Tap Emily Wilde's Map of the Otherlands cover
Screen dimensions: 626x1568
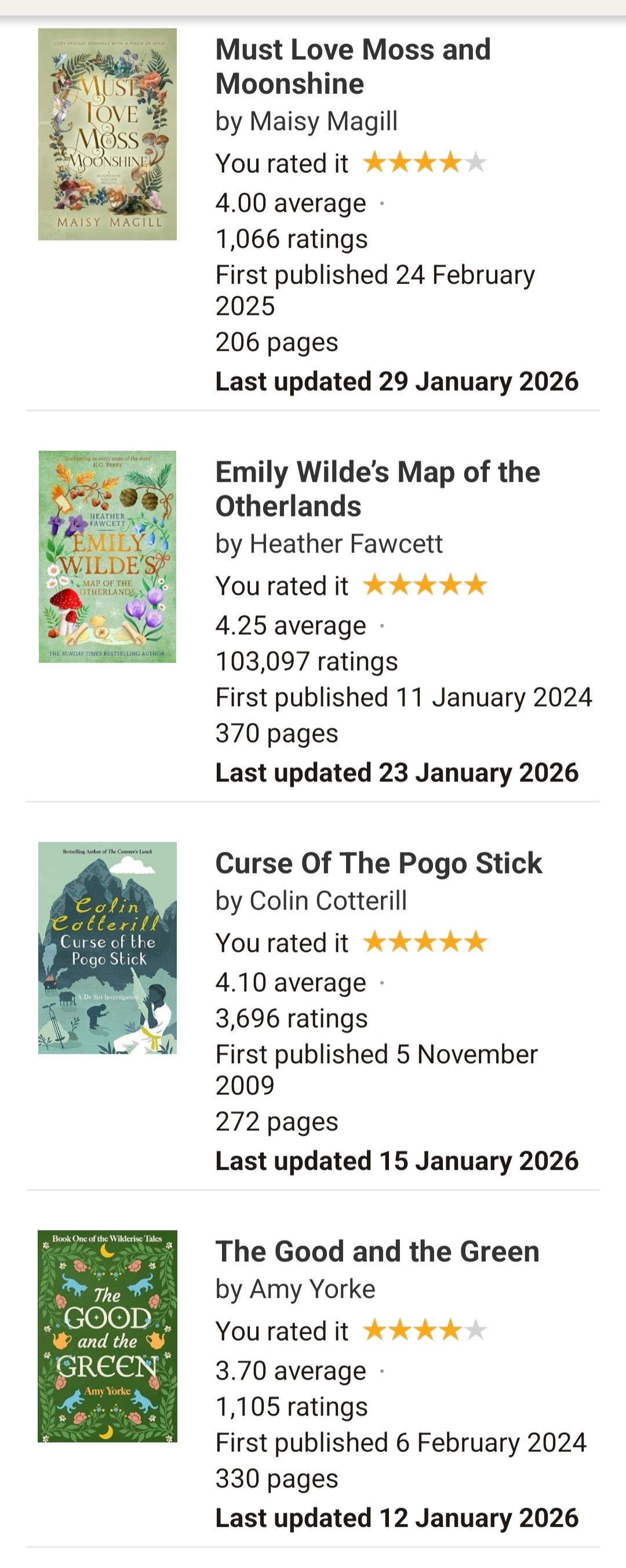[107, 556]
